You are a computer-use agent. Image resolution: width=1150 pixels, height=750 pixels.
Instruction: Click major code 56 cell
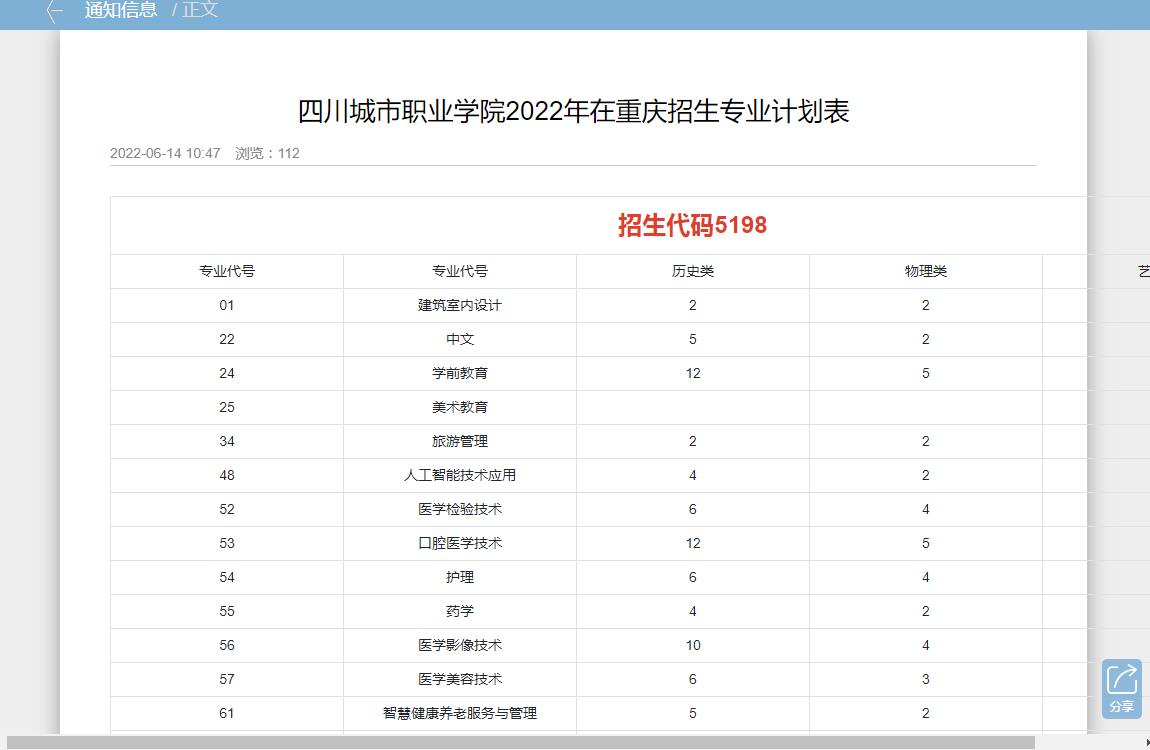click(227, 645)
